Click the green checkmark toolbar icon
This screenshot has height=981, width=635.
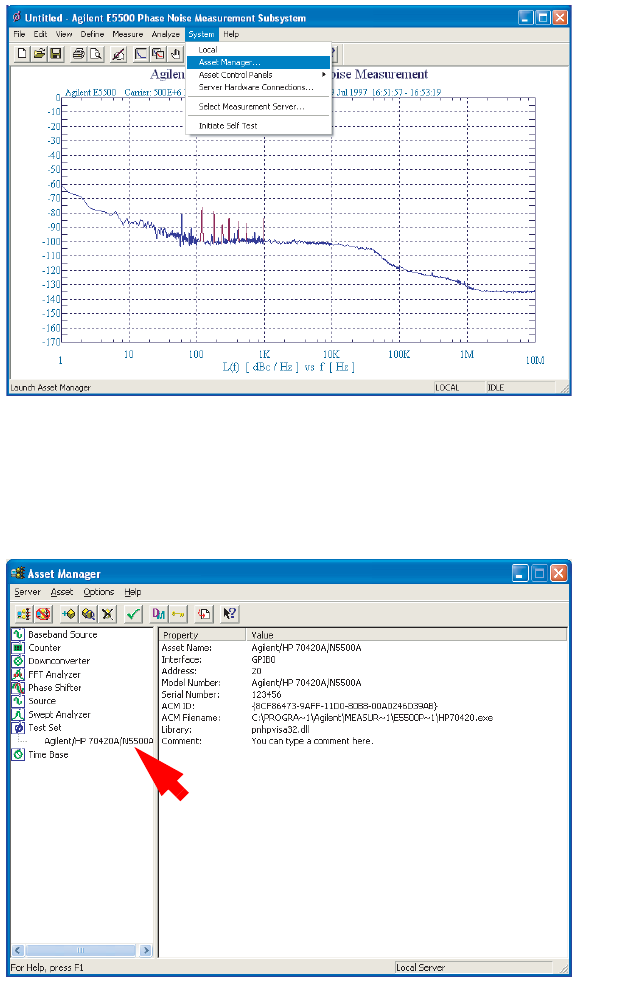(133, 613)
